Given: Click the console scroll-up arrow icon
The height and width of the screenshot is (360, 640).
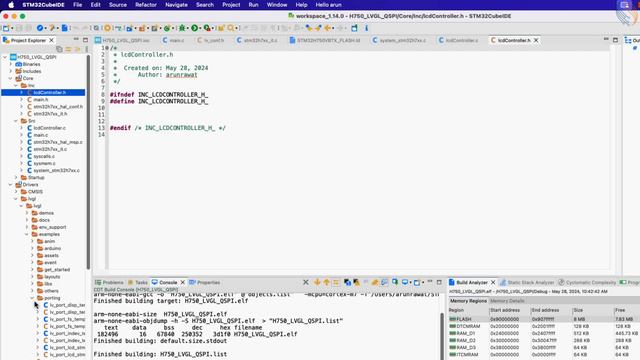Looking at the screenshot, I should (x=326, y=282).
